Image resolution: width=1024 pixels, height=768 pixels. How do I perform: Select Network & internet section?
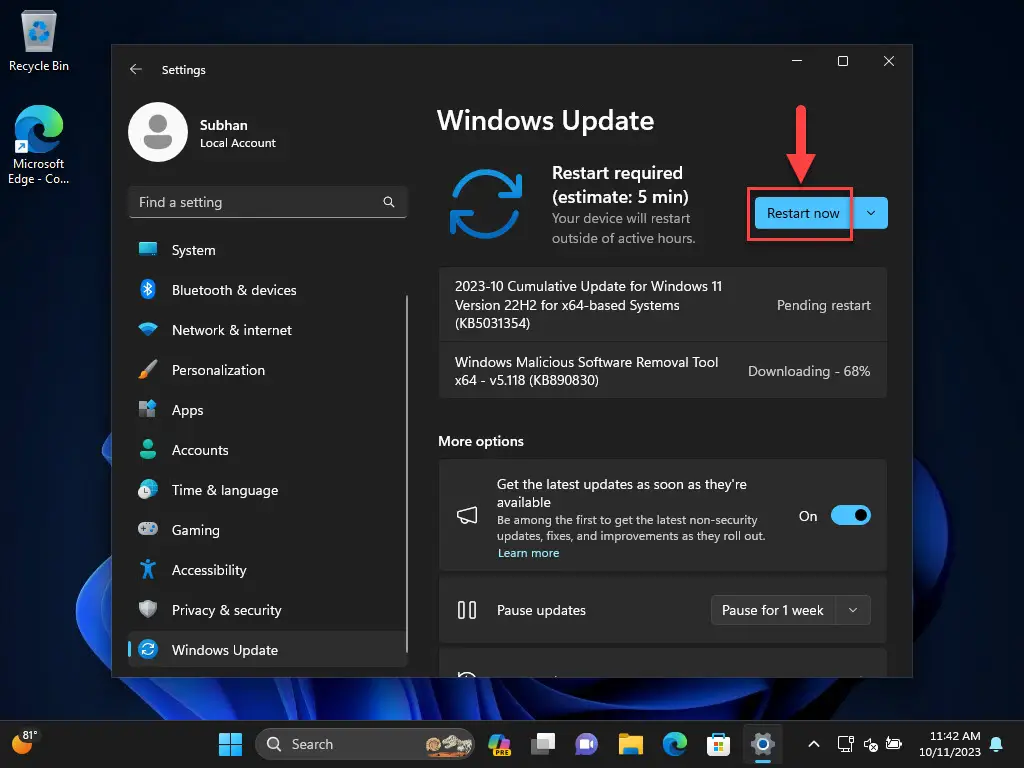[x=268, y=330]
